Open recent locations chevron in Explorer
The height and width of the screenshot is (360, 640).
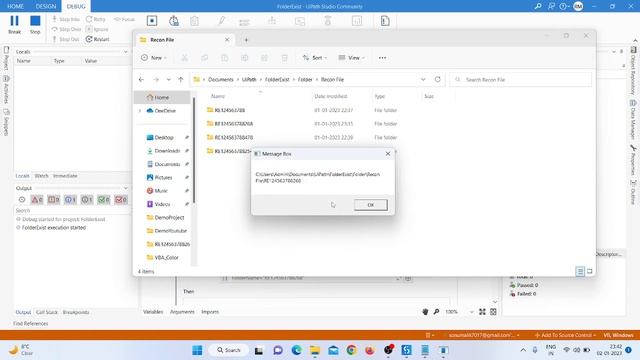click(169, 80)
